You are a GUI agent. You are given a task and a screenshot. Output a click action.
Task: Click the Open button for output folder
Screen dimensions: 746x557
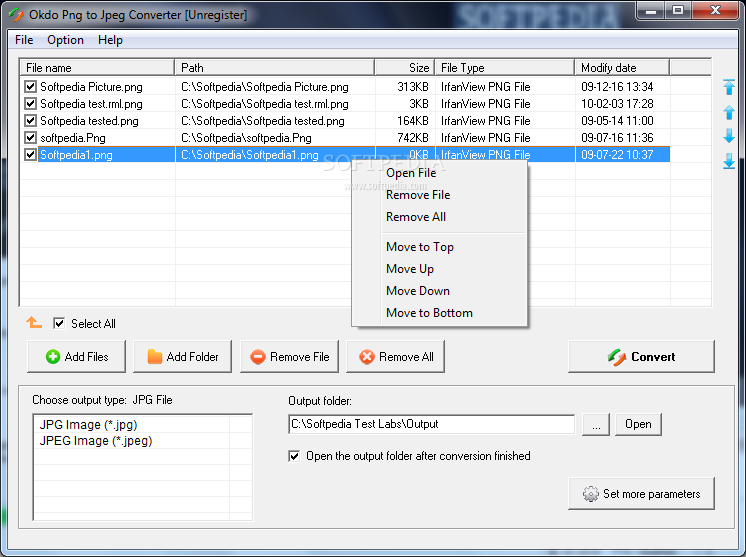[638, 424]
